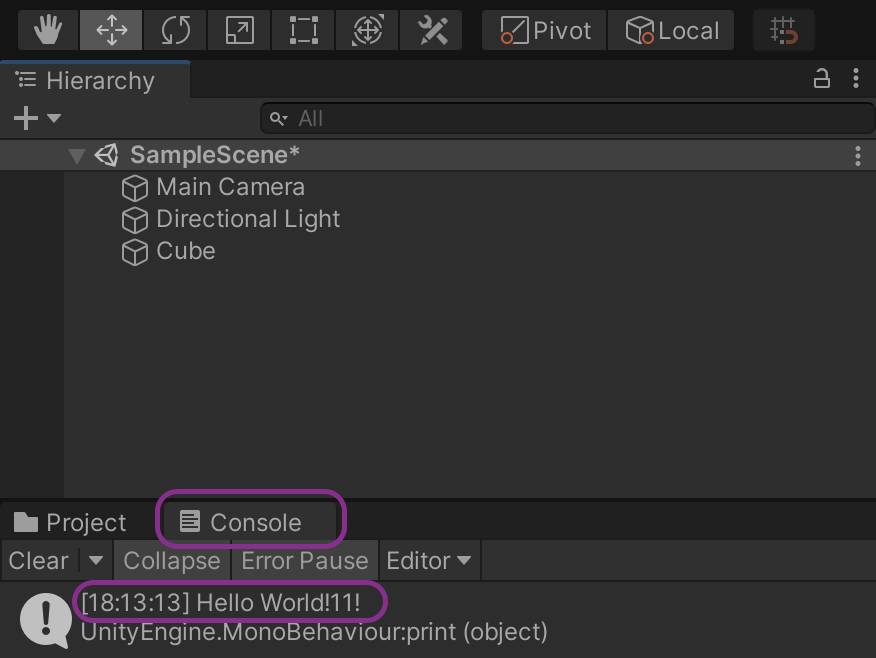This screenshot has height=658, width=876.
Task: Open the Hierarchy create (+) dropdown
Action: pos(37,118)
